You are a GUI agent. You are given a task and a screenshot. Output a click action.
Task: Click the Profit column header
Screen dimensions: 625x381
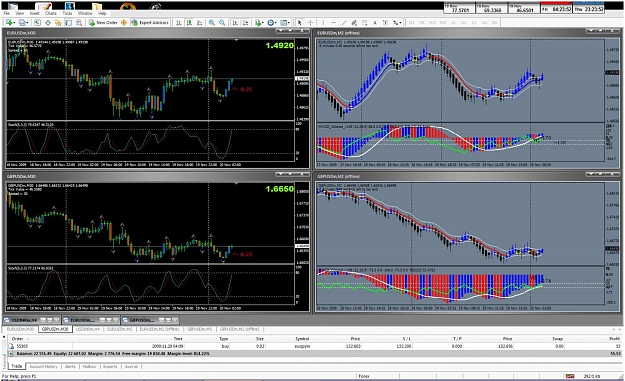pyautogui.click(x=615, y=339)
